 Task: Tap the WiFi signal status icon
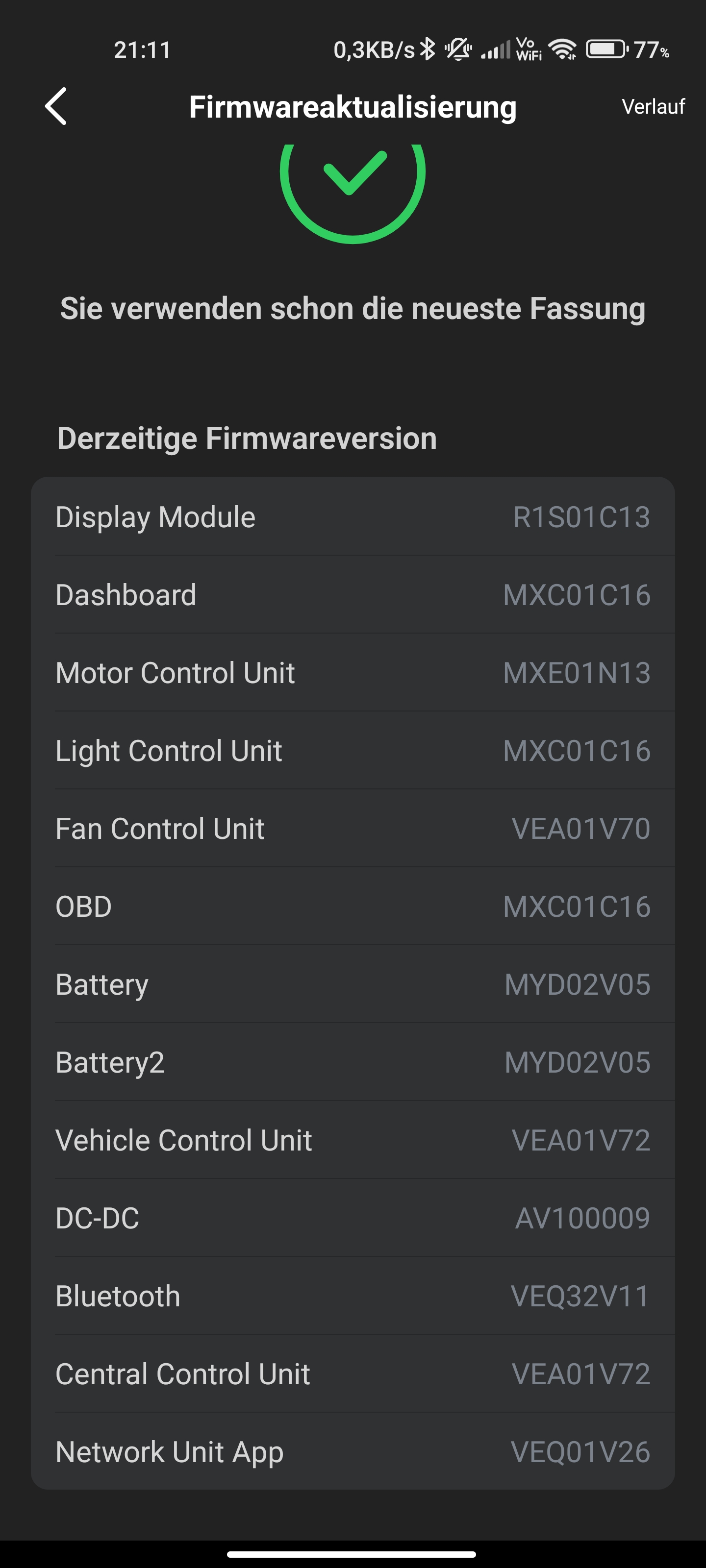click(563, 49)
